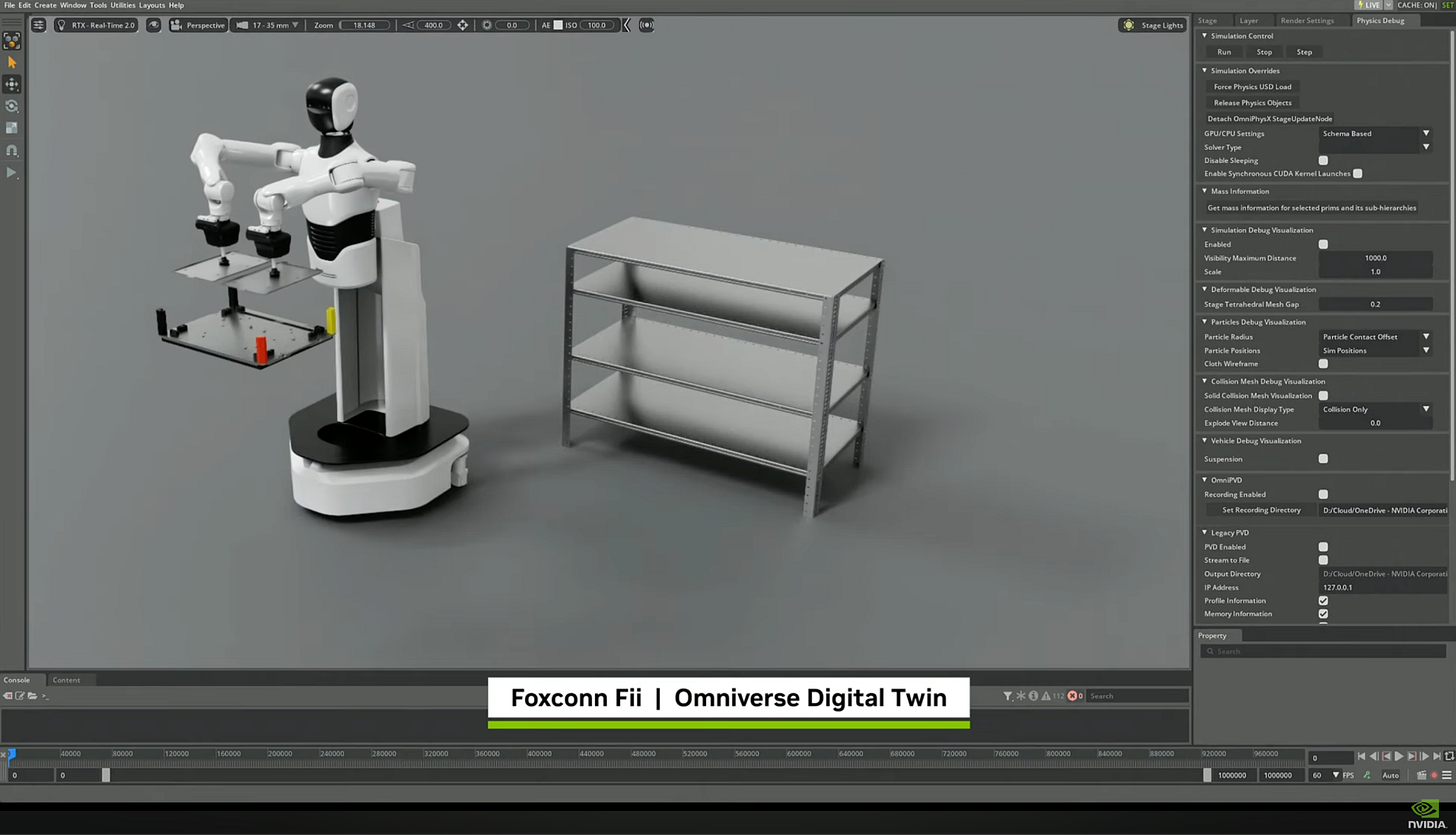Click the LIVE session button

[x=1371, y=5]
